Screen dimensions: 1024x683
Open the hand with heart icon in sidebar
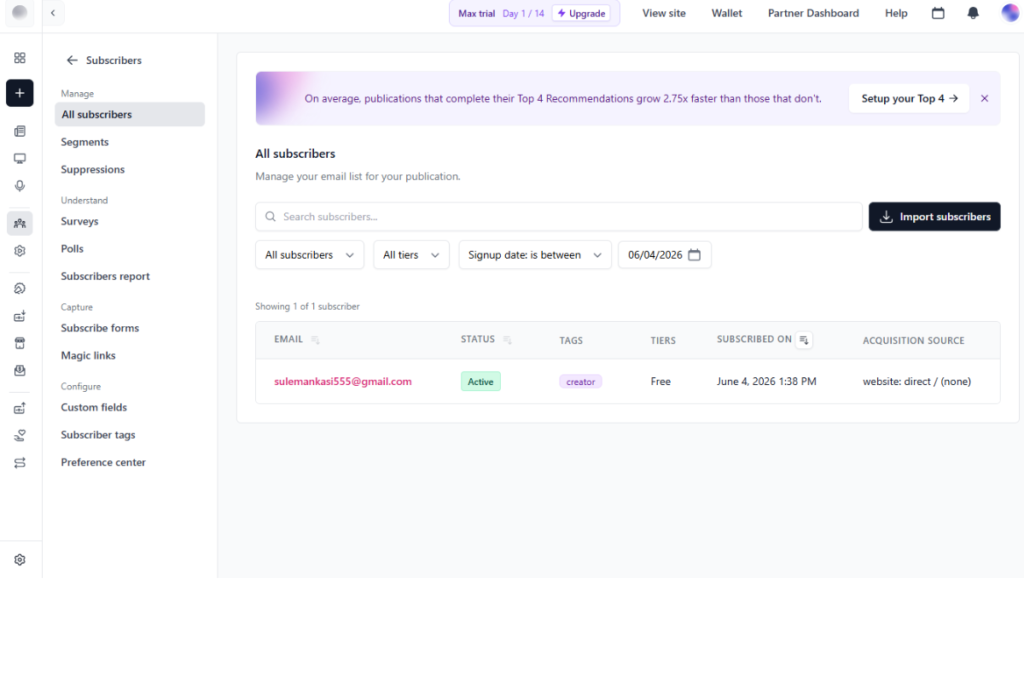point(20,436)
